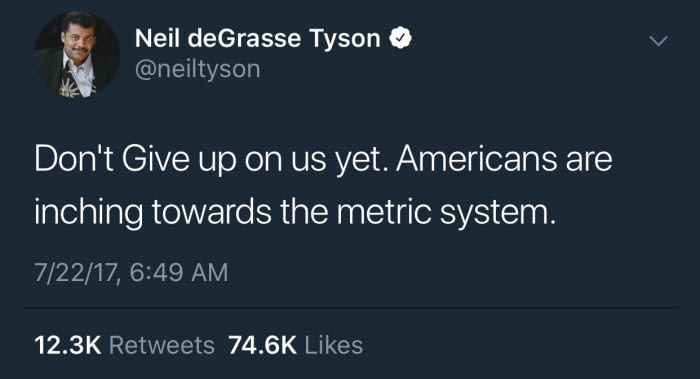Open the Retweets list label
700x379 pixels.
pos(162,346)
